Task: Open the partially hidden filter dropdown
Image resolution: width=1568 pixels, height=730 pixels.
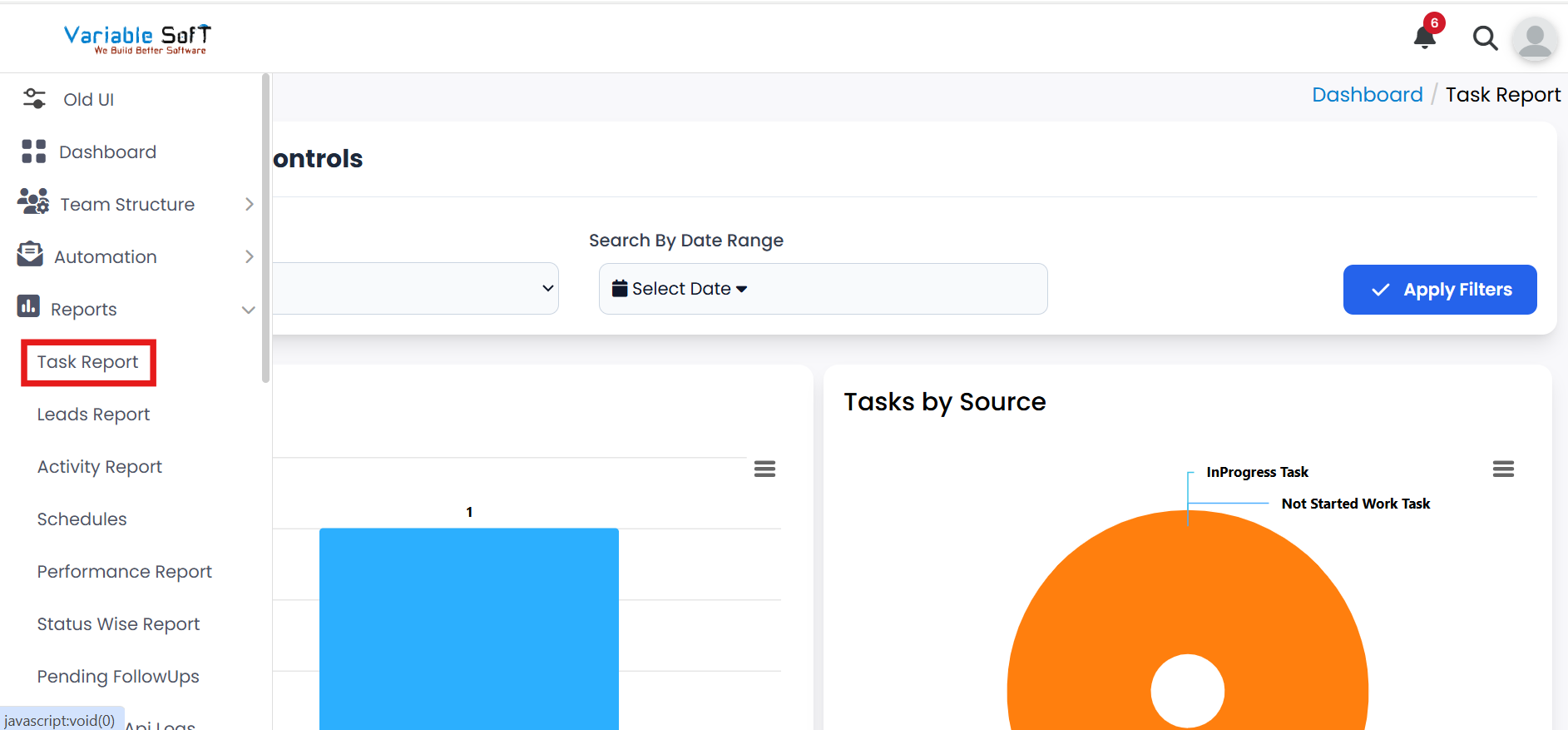Action: [x=416, y=289]
